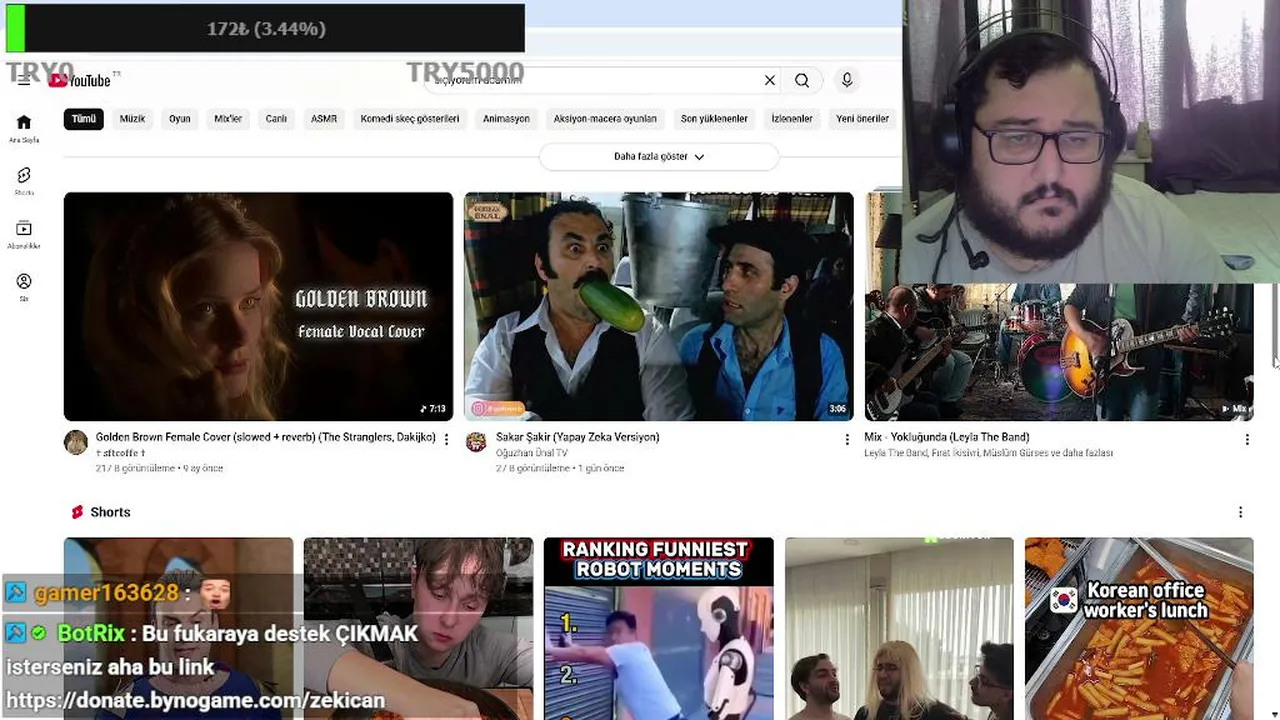The image size is (1280, 720).
Task: Start voice search with the microphone icon
Action: (x=847, y=80)
